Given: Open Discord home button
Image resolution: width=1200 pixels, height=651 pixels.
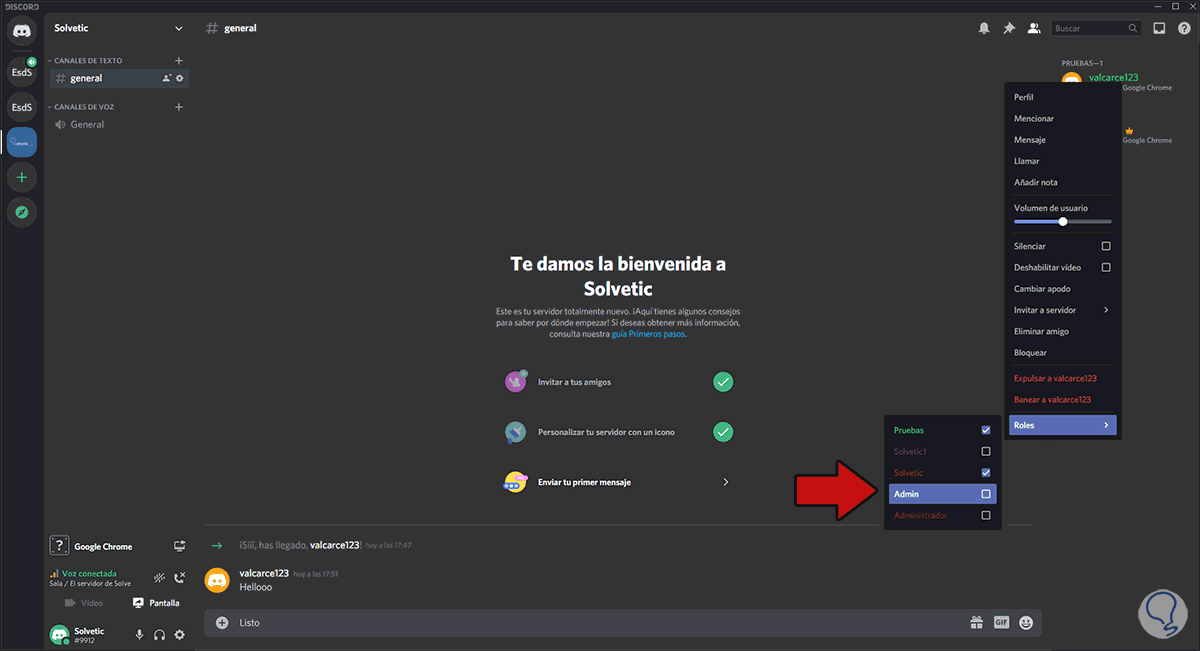Looking at the screenshot, I should point(21,30).
